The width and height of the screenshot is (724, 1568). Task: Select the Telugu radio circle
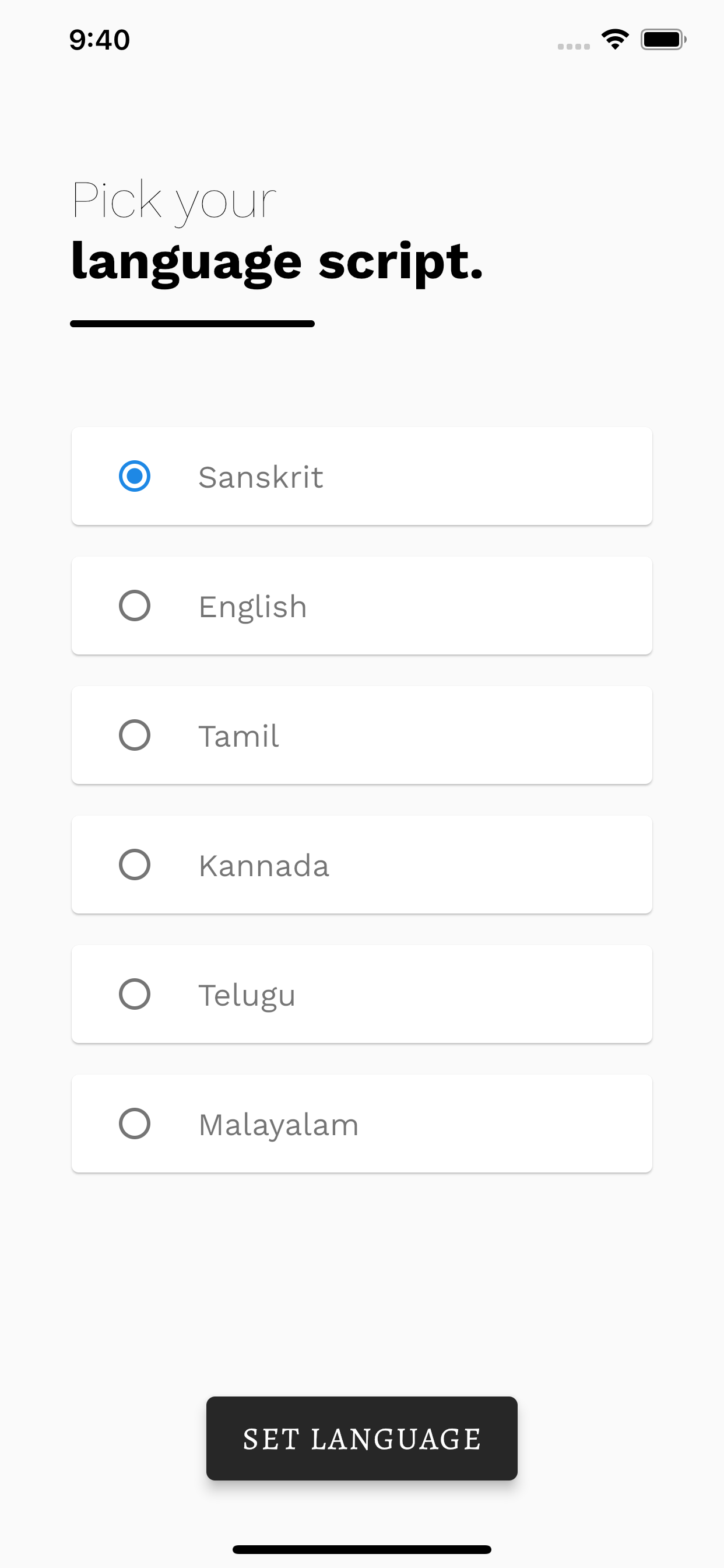point(135,994)
